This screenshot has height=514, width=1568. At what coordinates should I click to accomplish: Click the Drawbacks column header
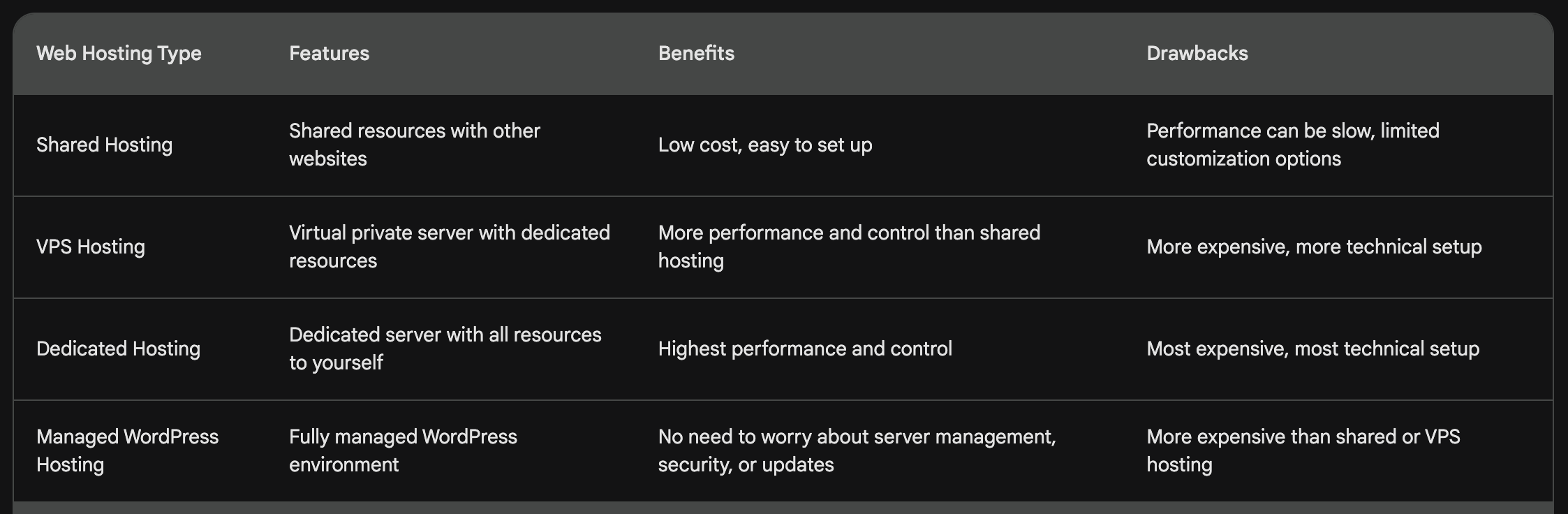click(x=1197, y=54)
